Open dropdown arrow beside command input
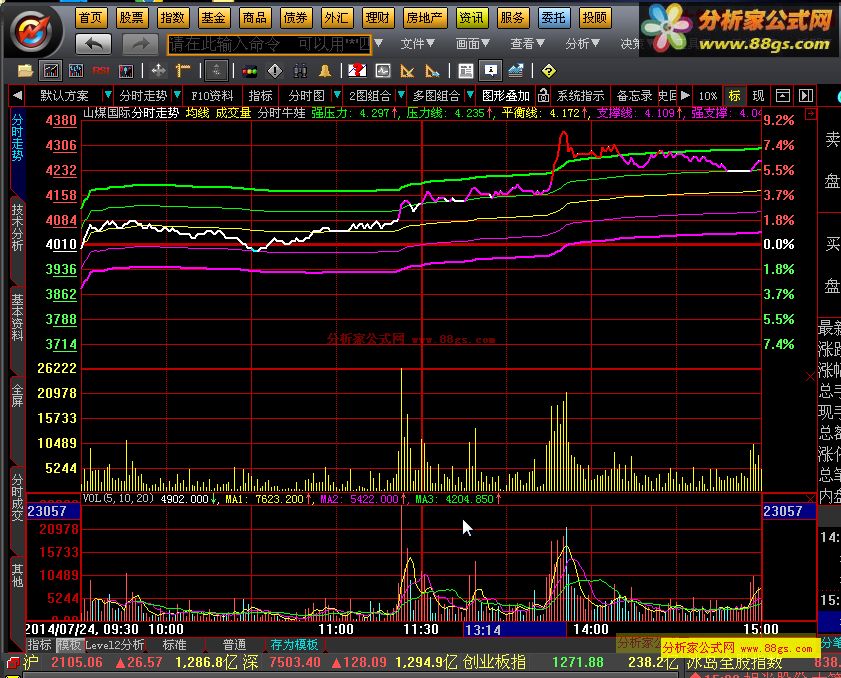841x678 pixels. (x=379, y=43)
